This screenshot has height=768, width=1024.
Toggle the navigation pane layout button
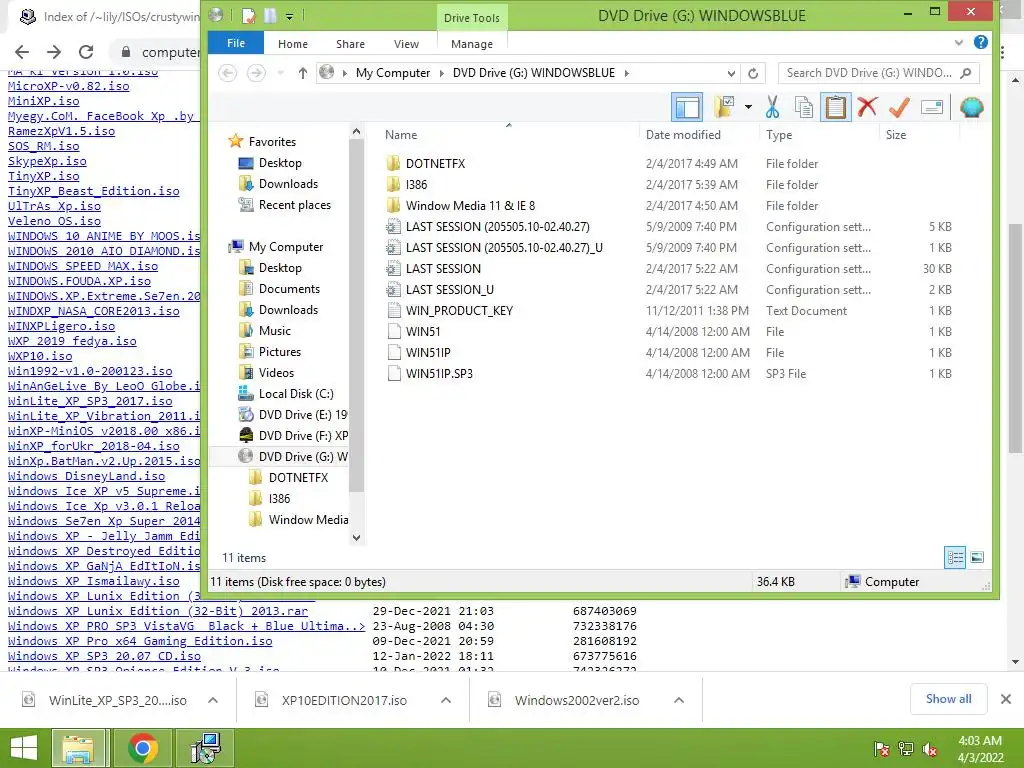click(687, 107)
